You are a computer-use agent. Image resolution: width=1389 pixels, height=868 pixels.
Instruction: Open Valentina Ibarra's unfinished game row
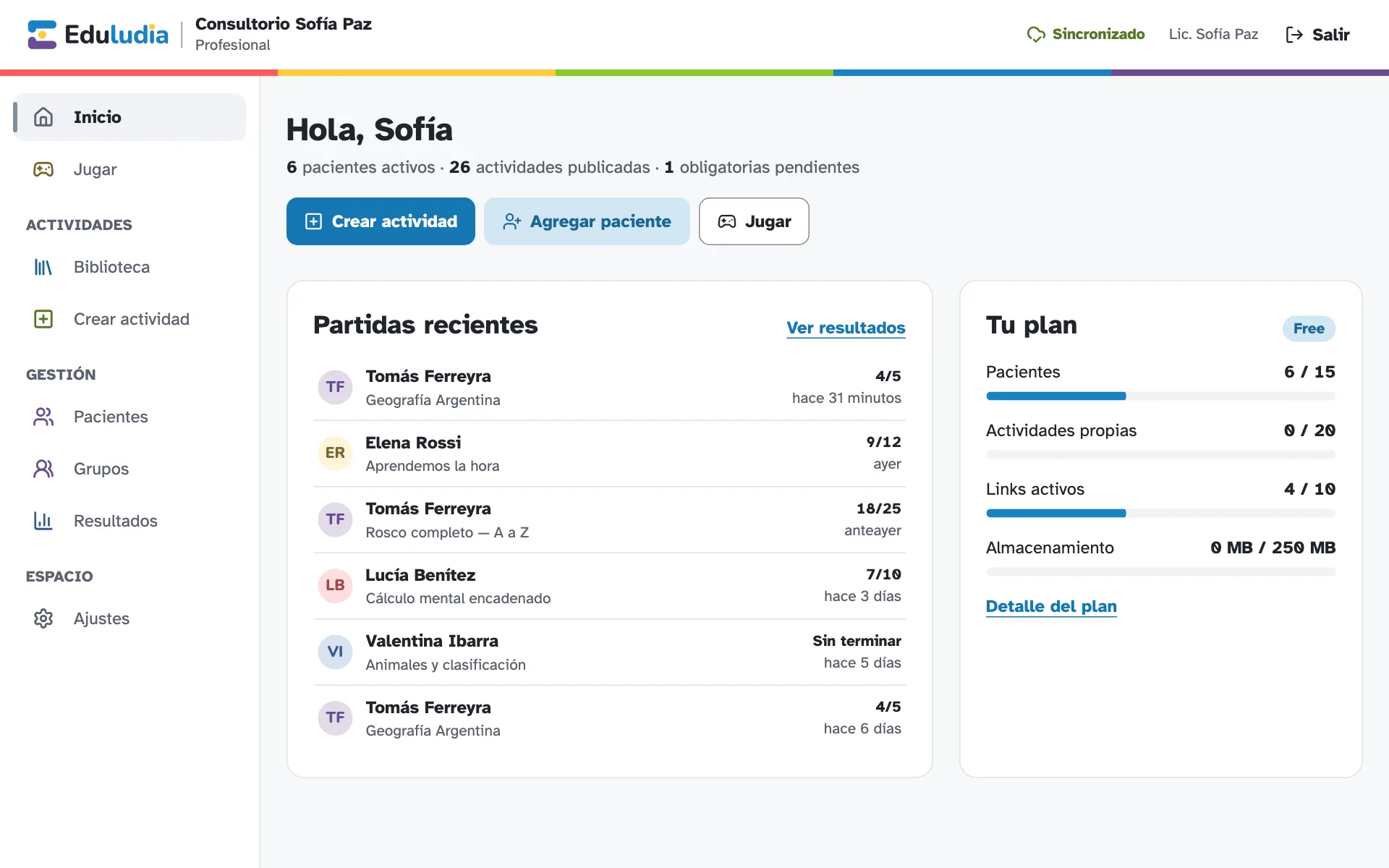609,652
